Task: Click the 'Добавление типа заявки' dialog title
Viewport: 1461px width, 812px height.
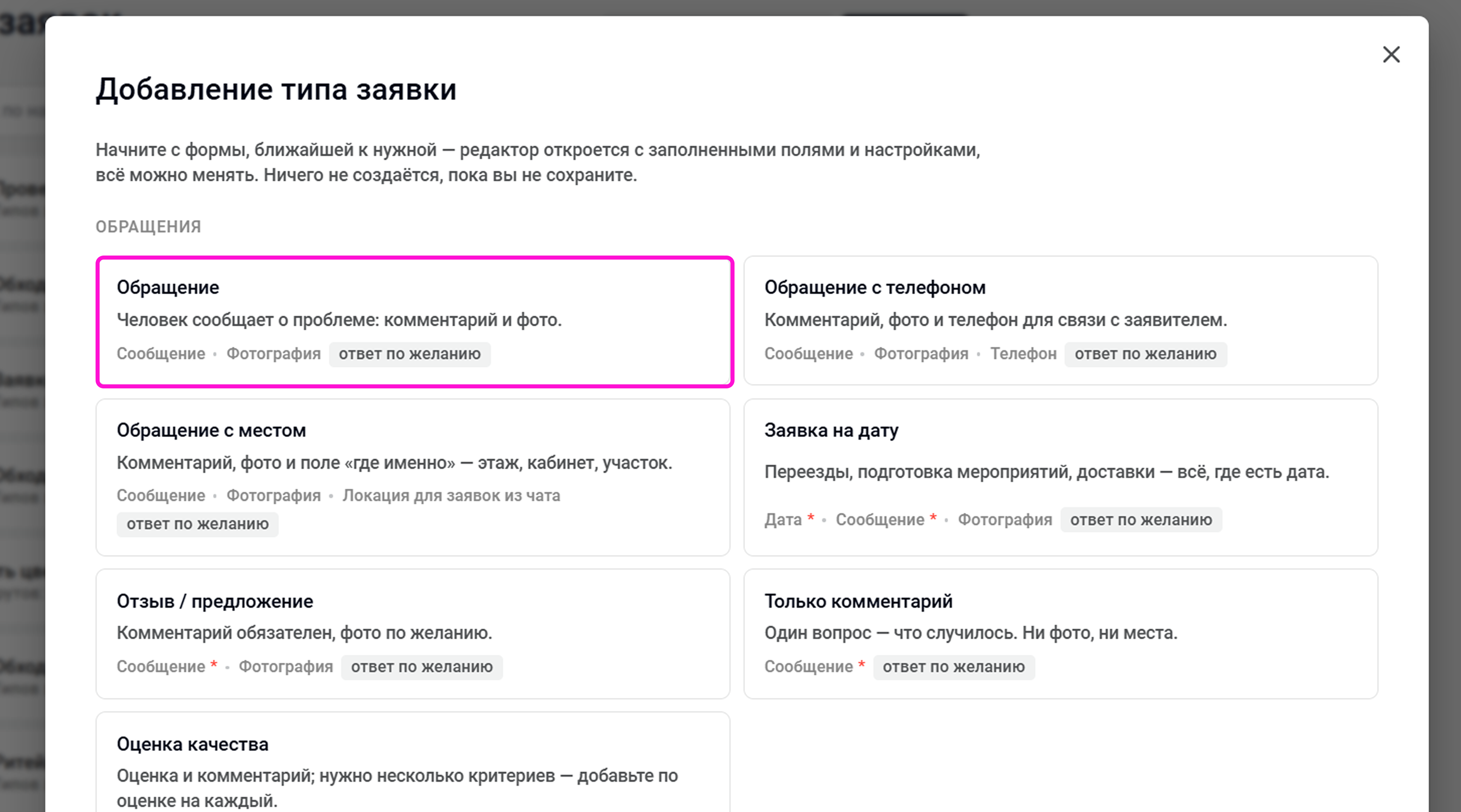Action: [276, 90]
